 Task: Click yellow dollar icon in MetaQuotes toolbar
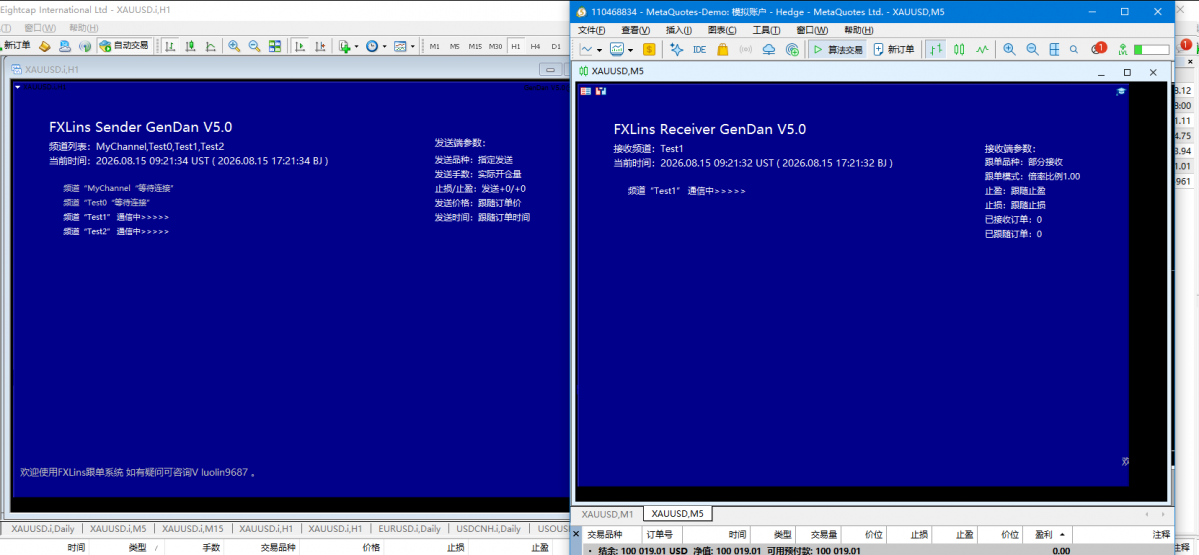click(649, 49)
